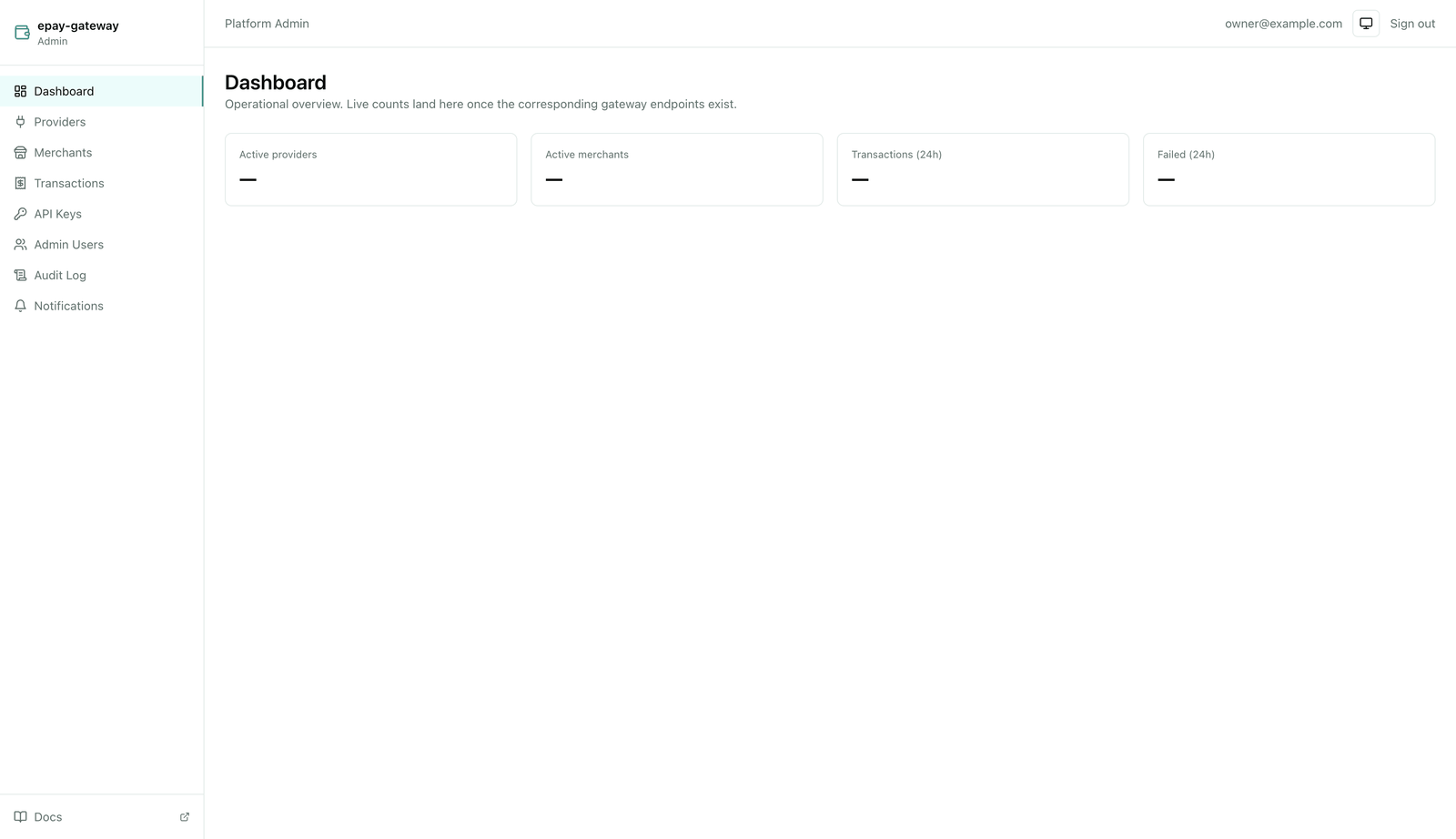
Task: Select the Active providers card
Action: coord(370,169)
